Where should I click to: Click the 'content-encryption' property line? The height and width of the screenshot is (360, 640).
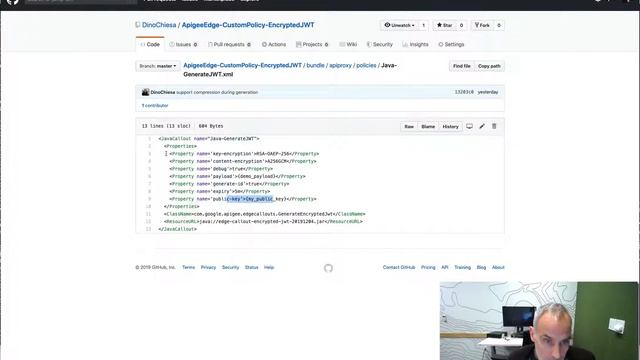tap(243, 161)
